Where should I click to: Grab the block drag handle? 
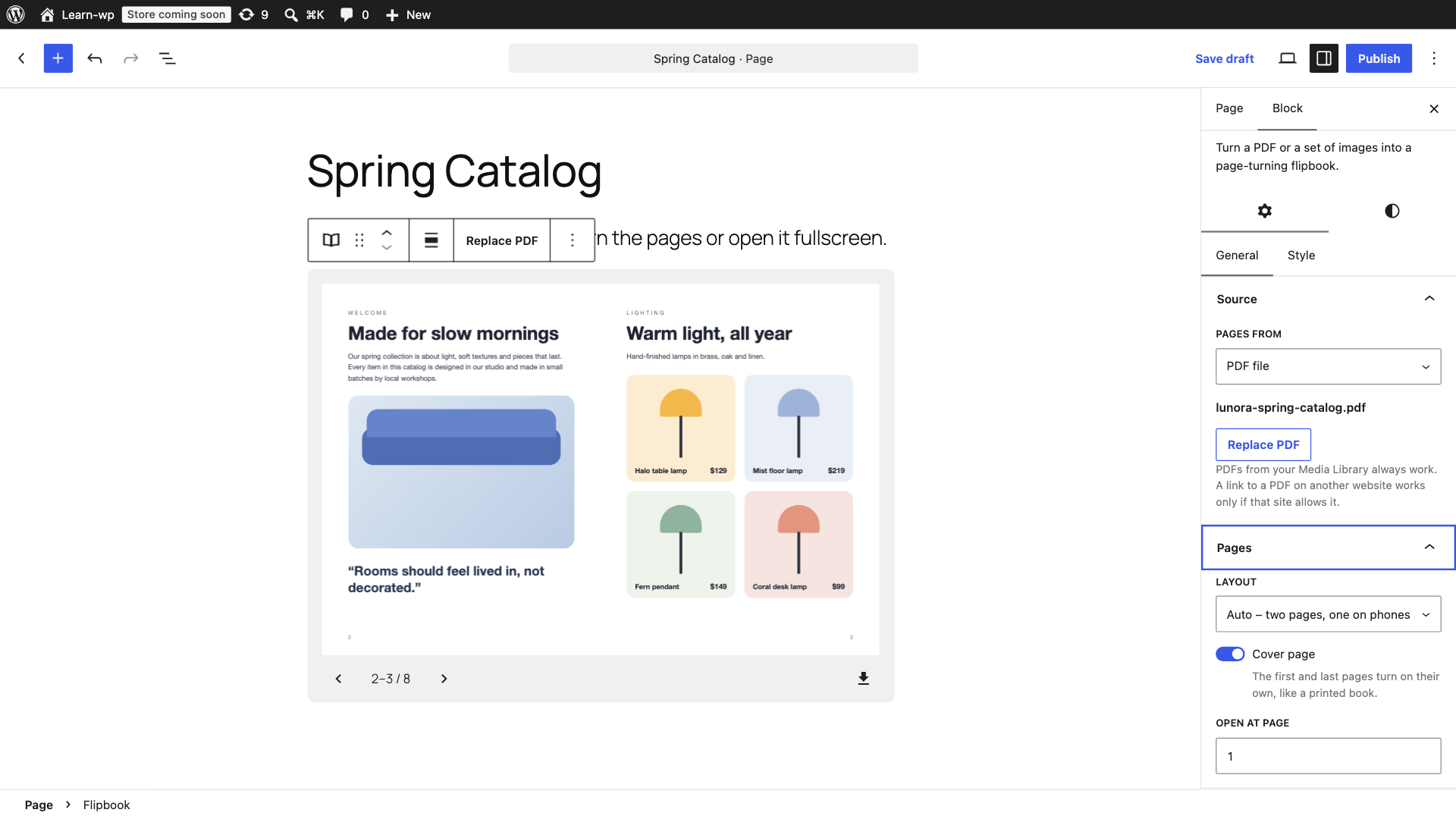click(x=359, y=240)
